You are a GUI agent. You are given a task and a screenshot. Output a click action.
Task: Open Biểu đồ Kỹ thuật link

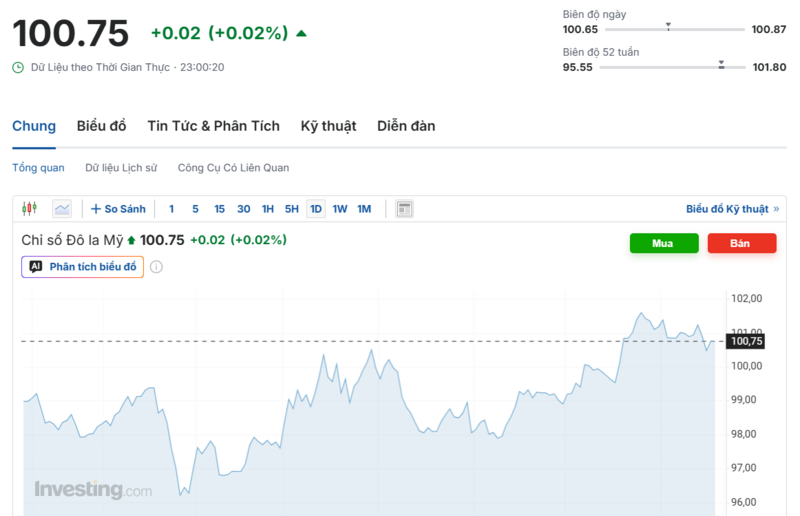[x=732, y=209]
